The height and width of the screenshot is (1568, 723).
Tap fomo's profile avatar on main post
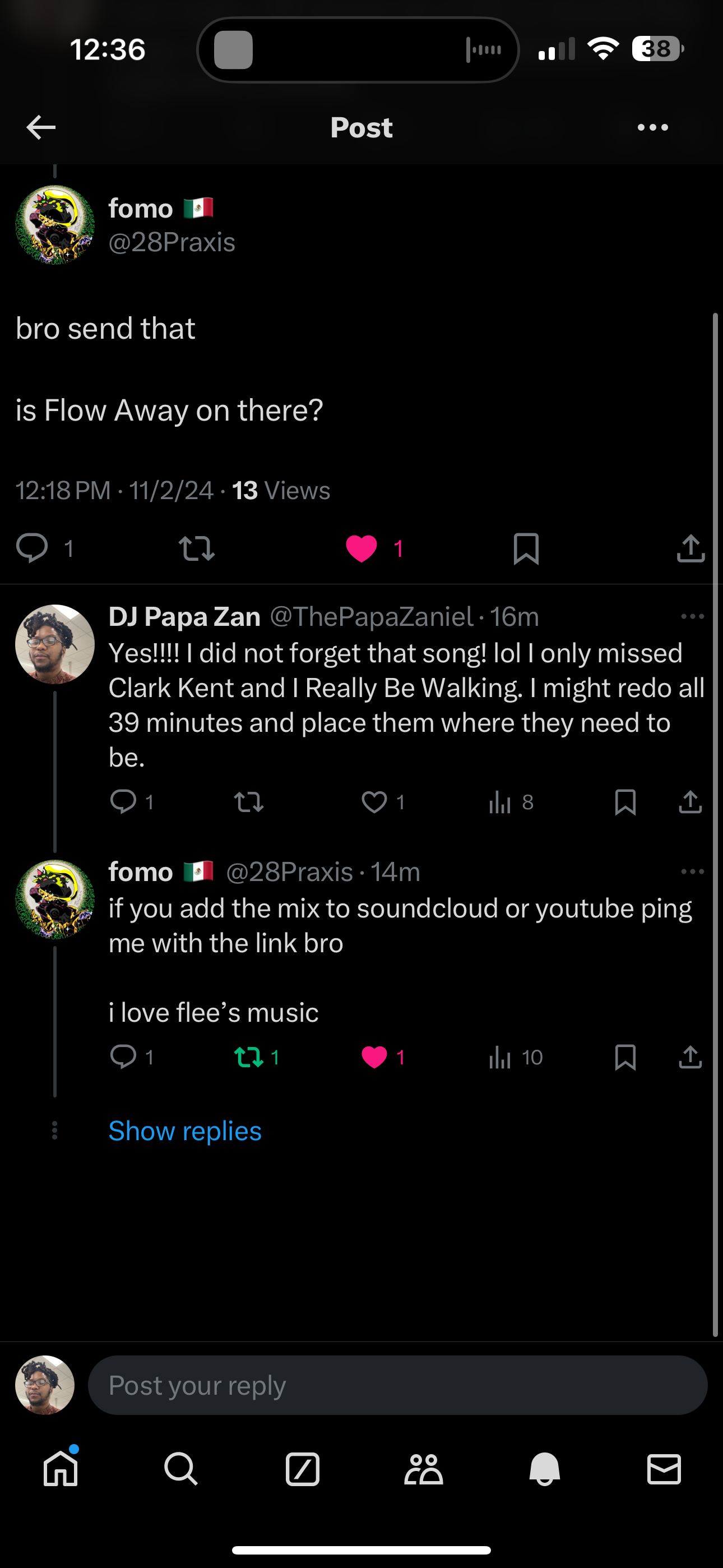point(55,225)
